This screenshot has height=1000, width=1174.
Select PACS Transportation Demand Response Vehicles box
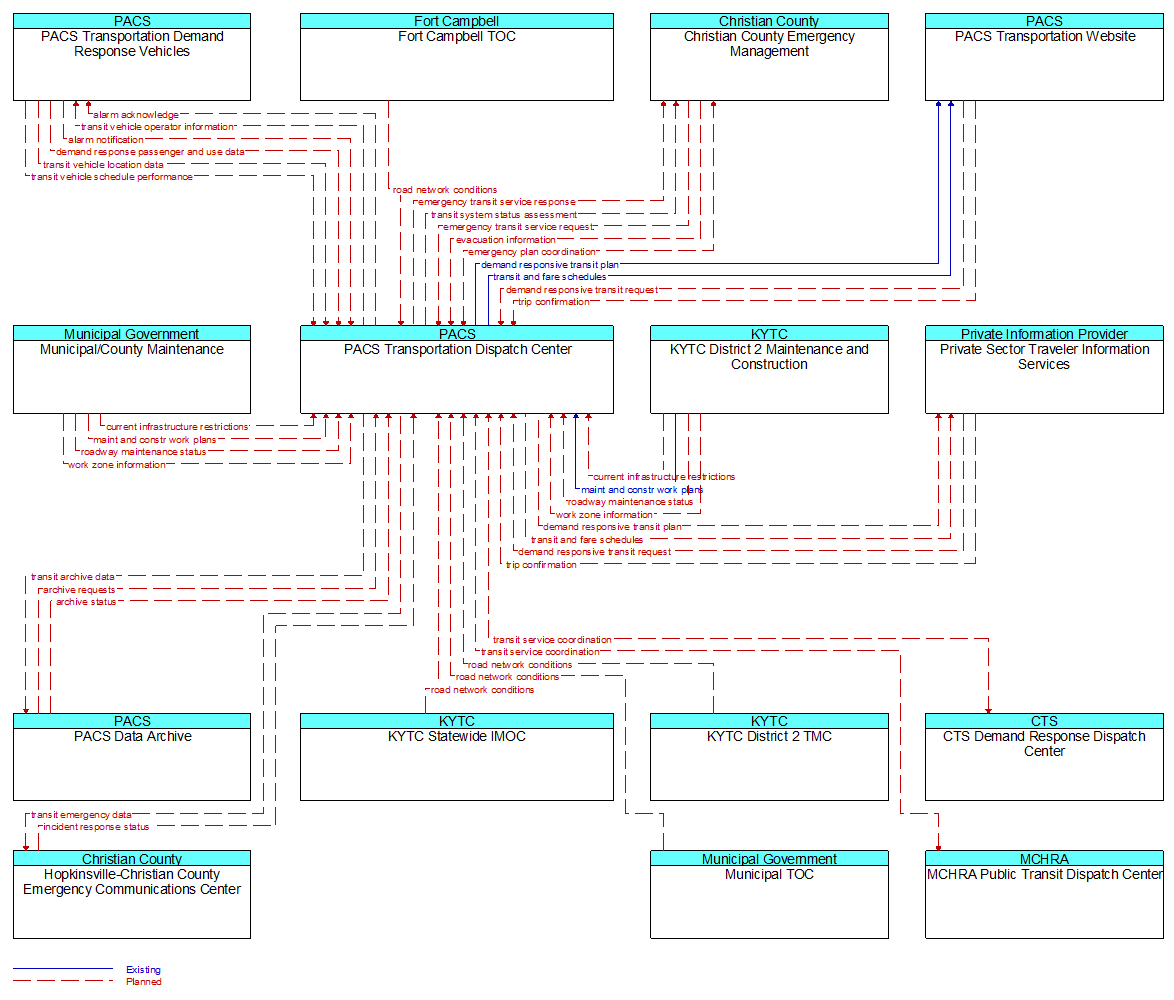point(132,57)
